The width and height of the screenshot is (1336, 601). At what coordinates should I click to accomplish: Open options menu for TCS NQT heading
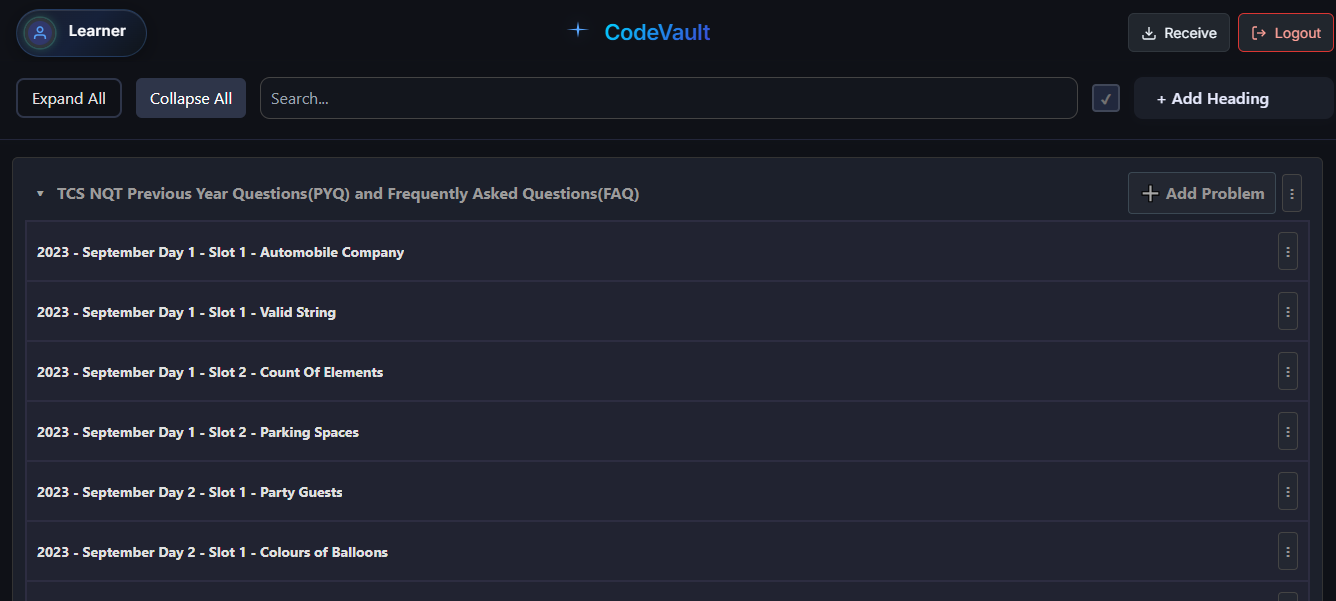point(1292,193)
